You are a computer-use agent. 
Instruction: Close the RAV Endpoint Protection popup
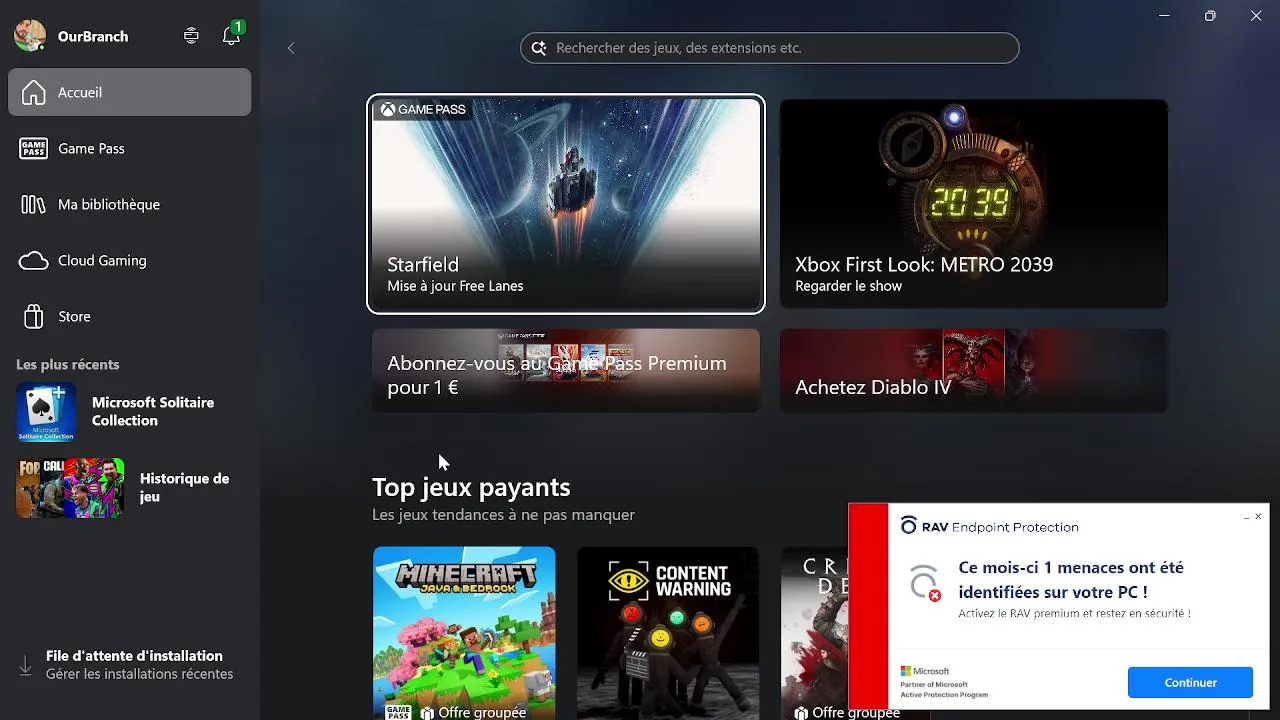1258,516
